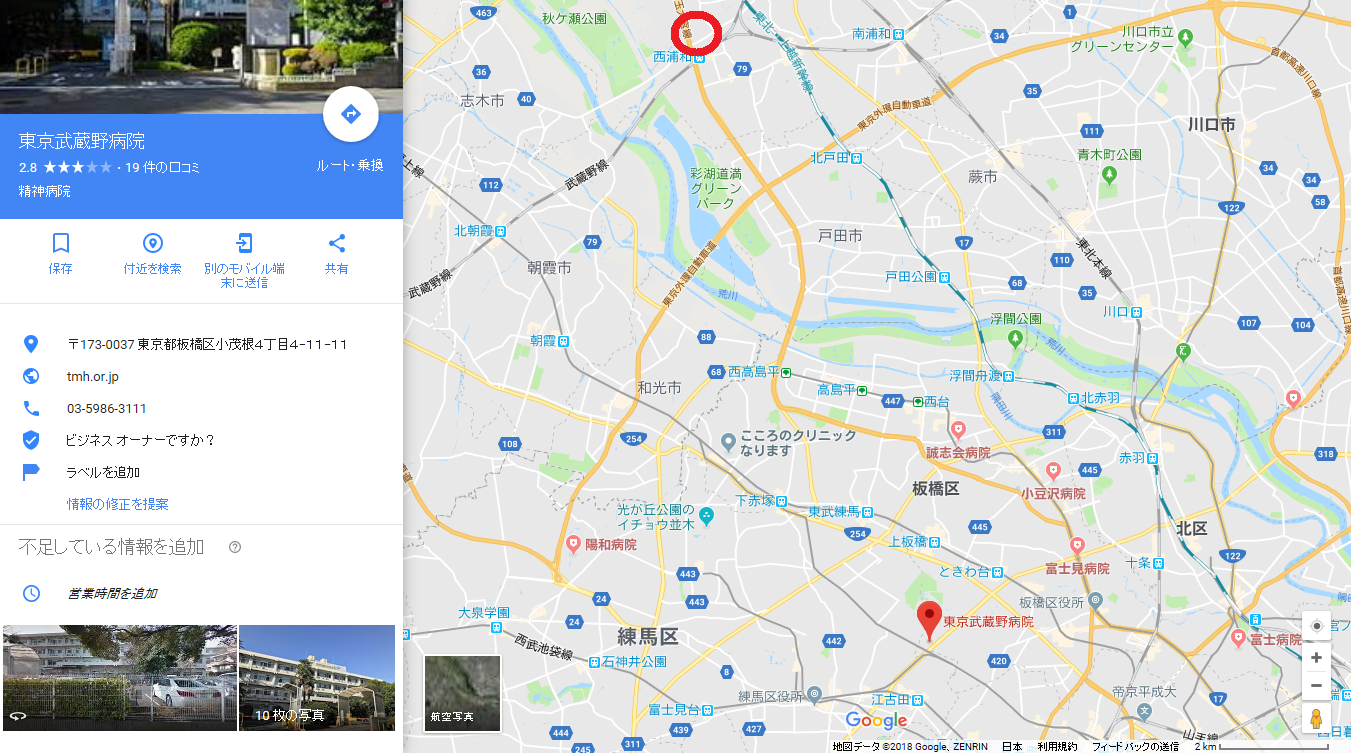Switch to 航空写真 satellite view

(462, 693)
